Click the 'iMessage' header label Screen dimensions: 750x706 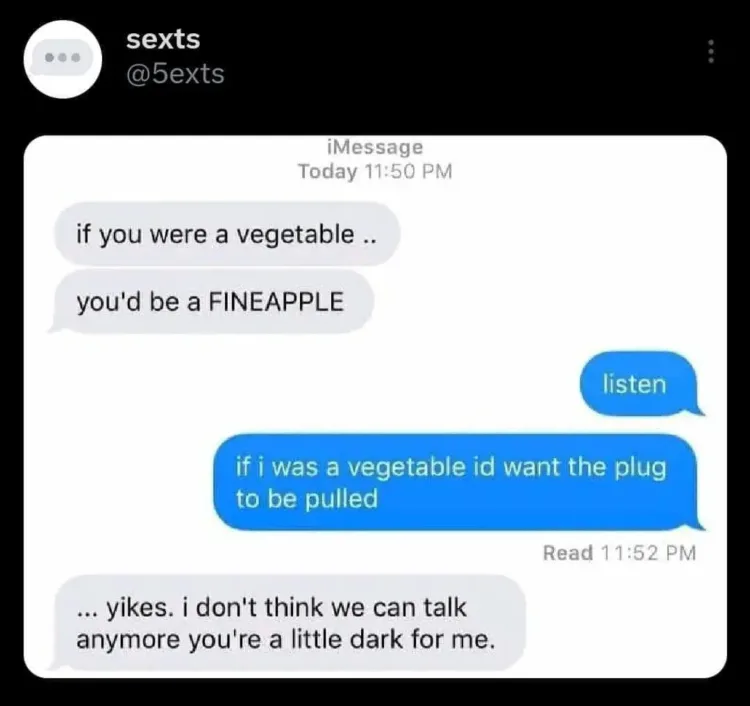coord(375,147)
